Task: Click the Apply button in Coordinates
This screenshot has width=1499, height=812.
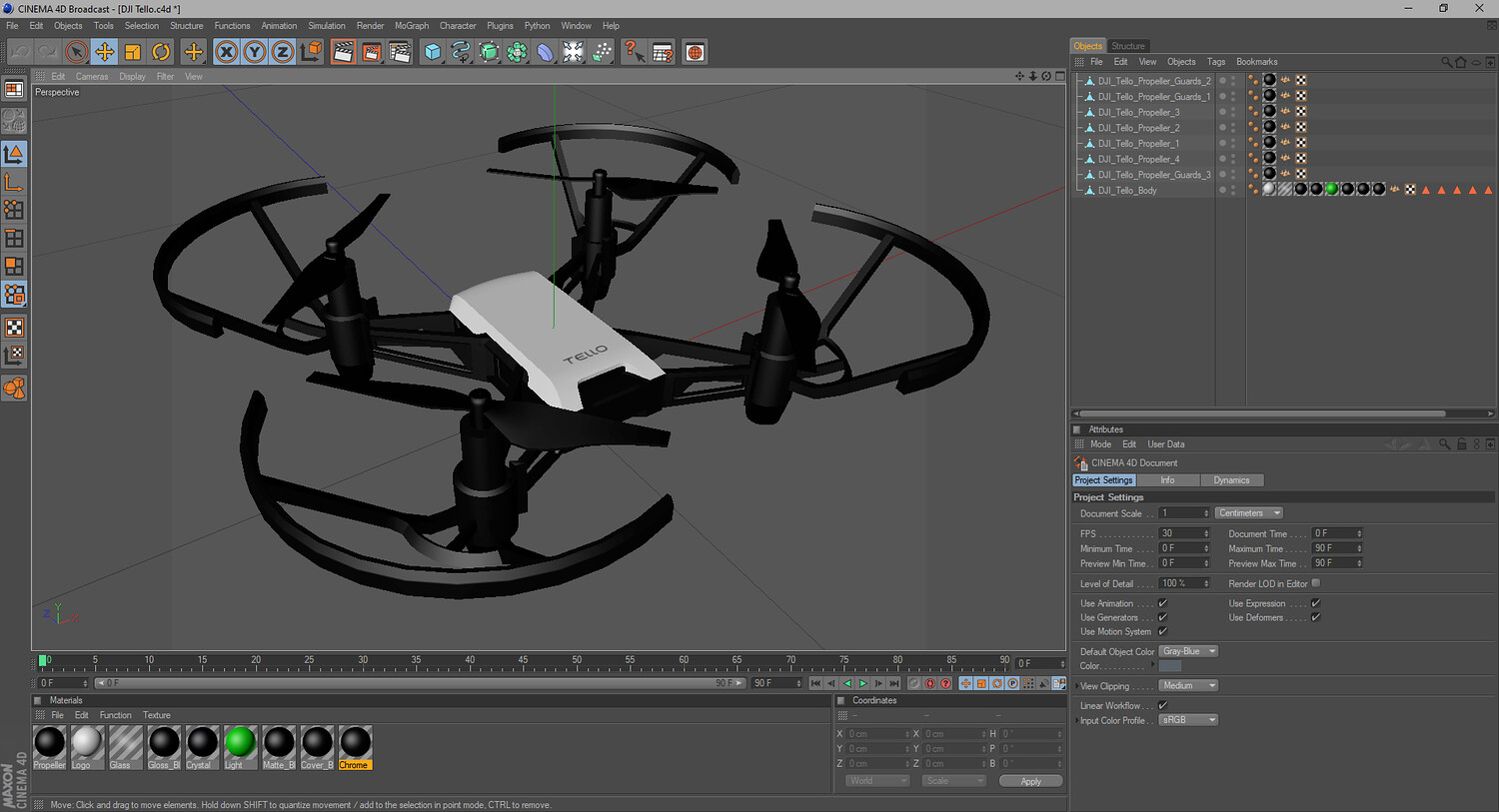Action: [x=1031, y=781]
